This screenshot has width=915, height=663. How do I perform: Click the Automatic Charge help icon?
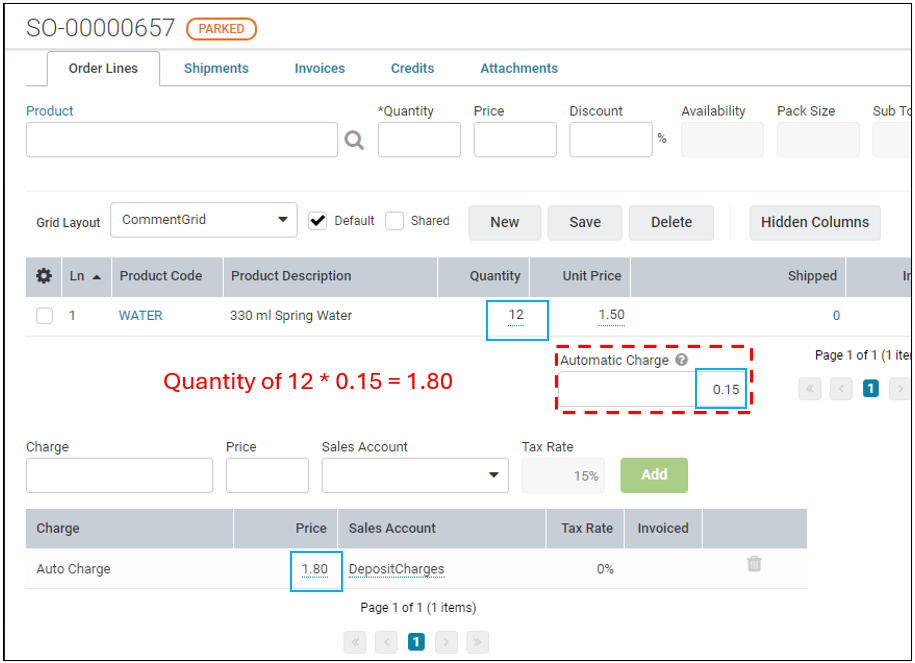[x=682, y=360]
